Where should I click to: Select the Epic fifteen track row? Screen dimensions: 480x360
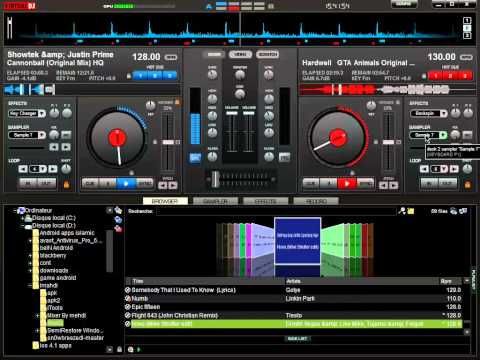tap(293, 307)
